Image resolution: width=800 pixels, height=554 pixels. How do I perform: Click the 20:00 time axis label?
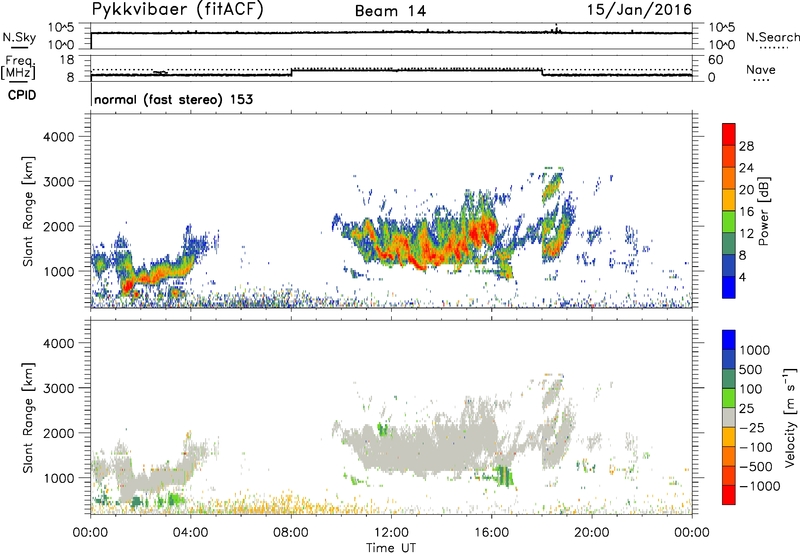[591, 533]
